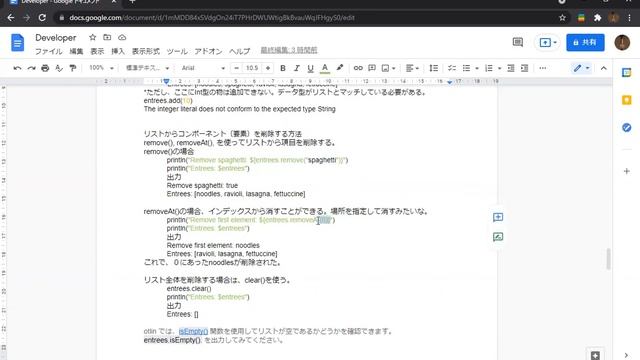Image resolution: width=640 pixels, height=360 pixels.
Task: Open the present to meeting button
Action: 548,42
